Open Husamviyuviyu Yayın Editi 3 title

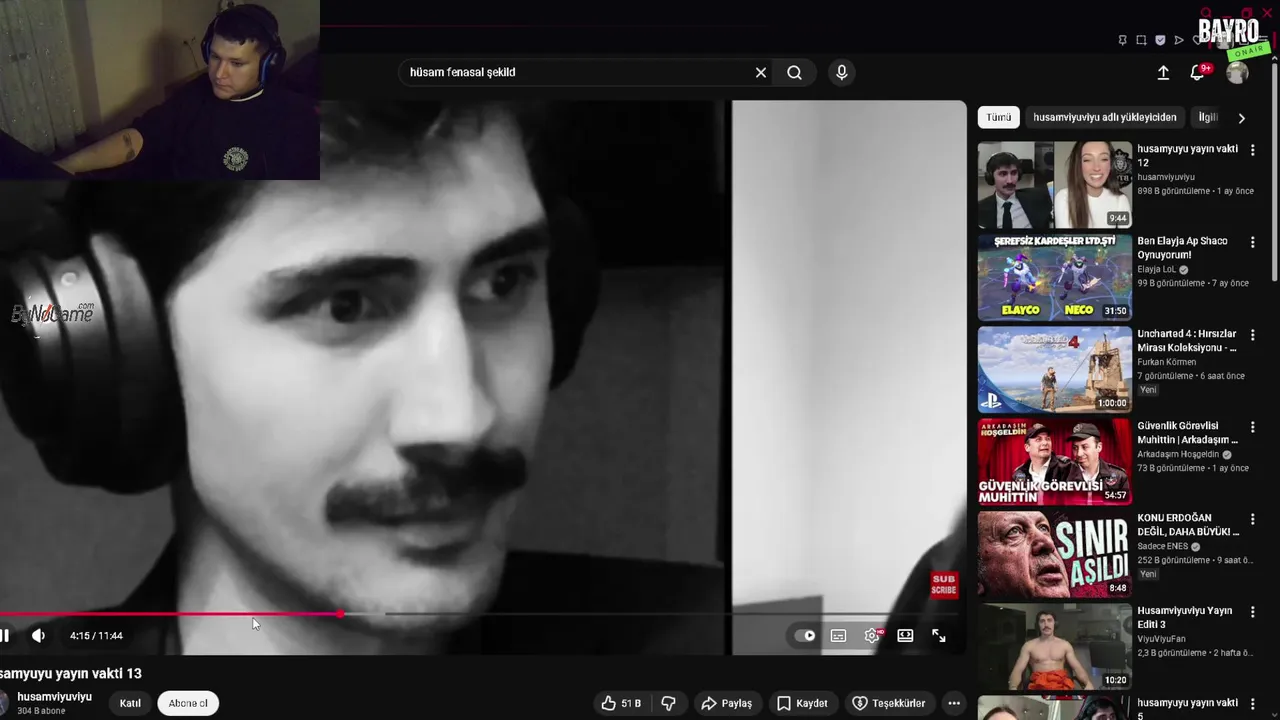[1184, 617]
